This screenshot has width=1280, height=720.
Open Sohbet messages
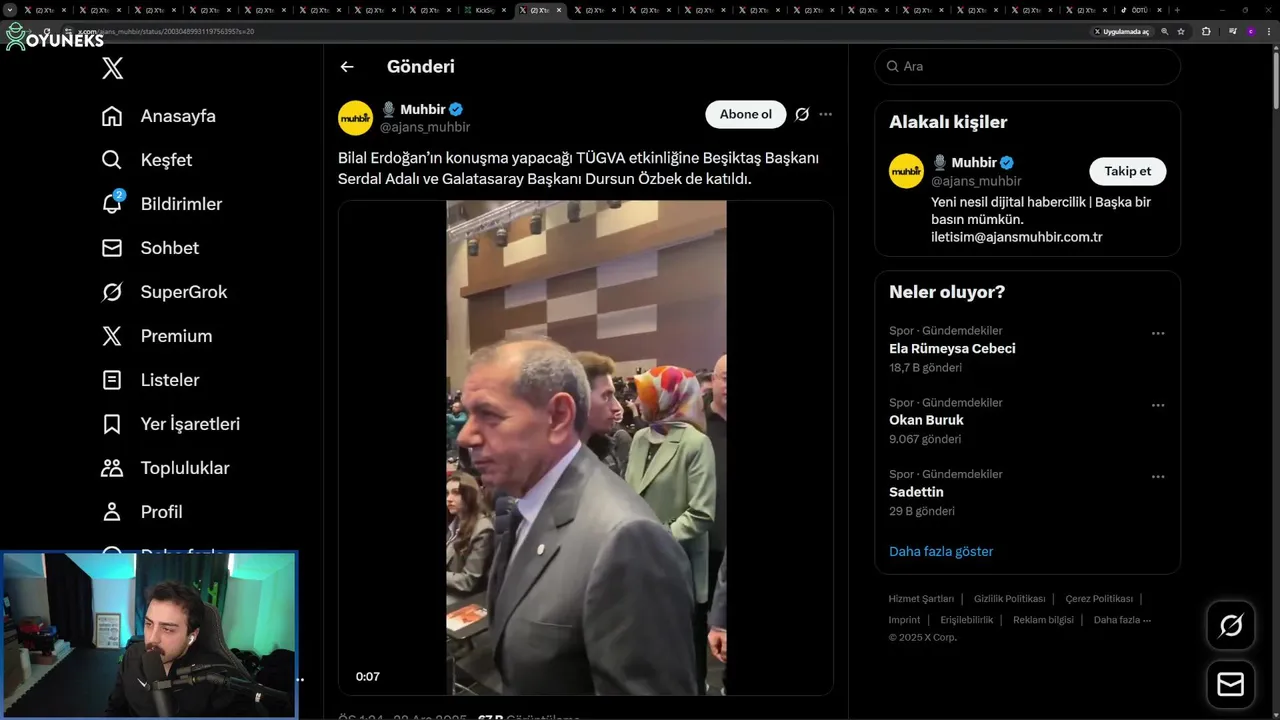coord(150,248)
